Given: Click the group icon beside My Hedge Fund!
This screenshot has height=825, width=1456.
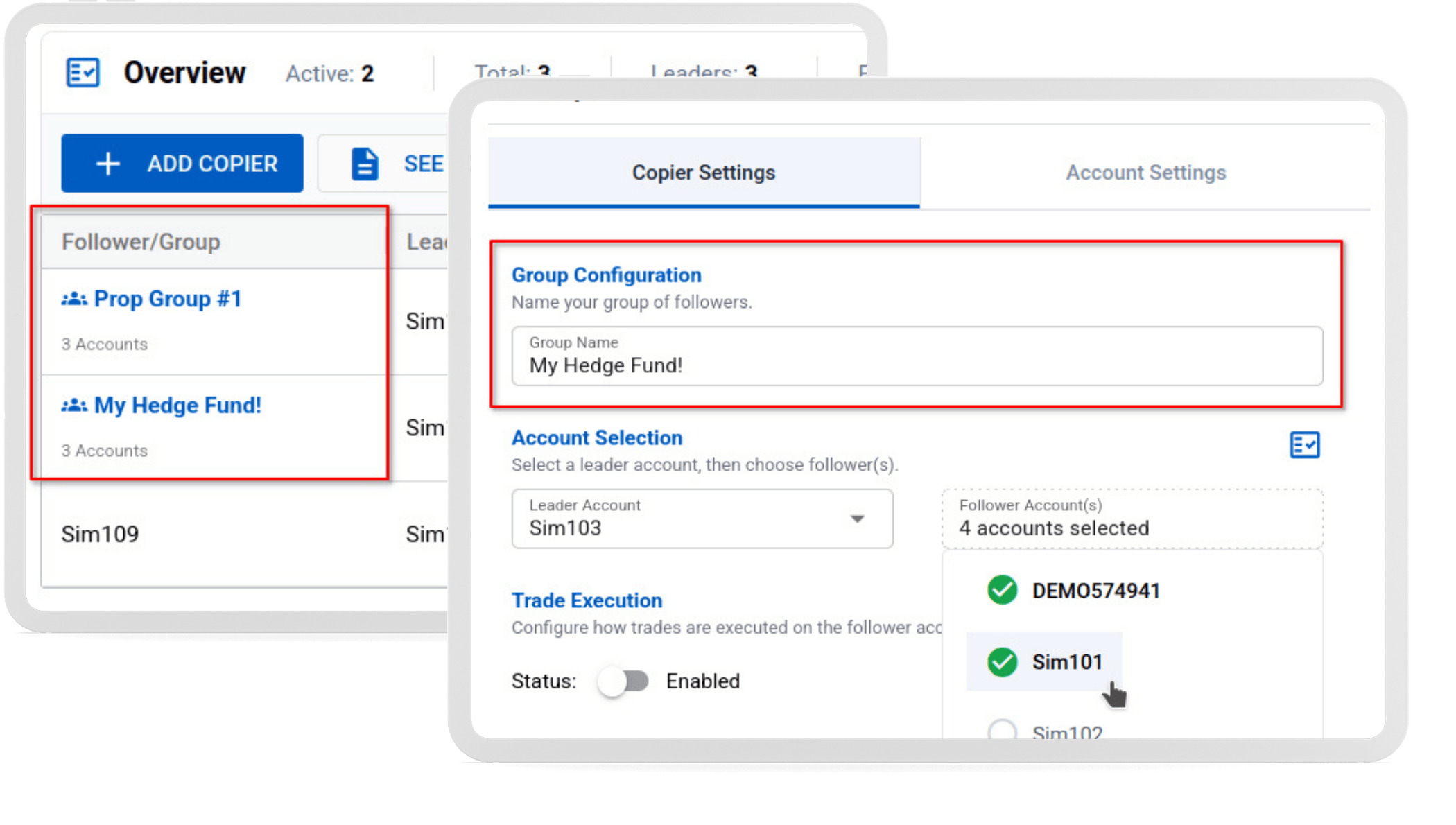Looking at the screenshot, I should pyautogui.click(x=74, y=406).
